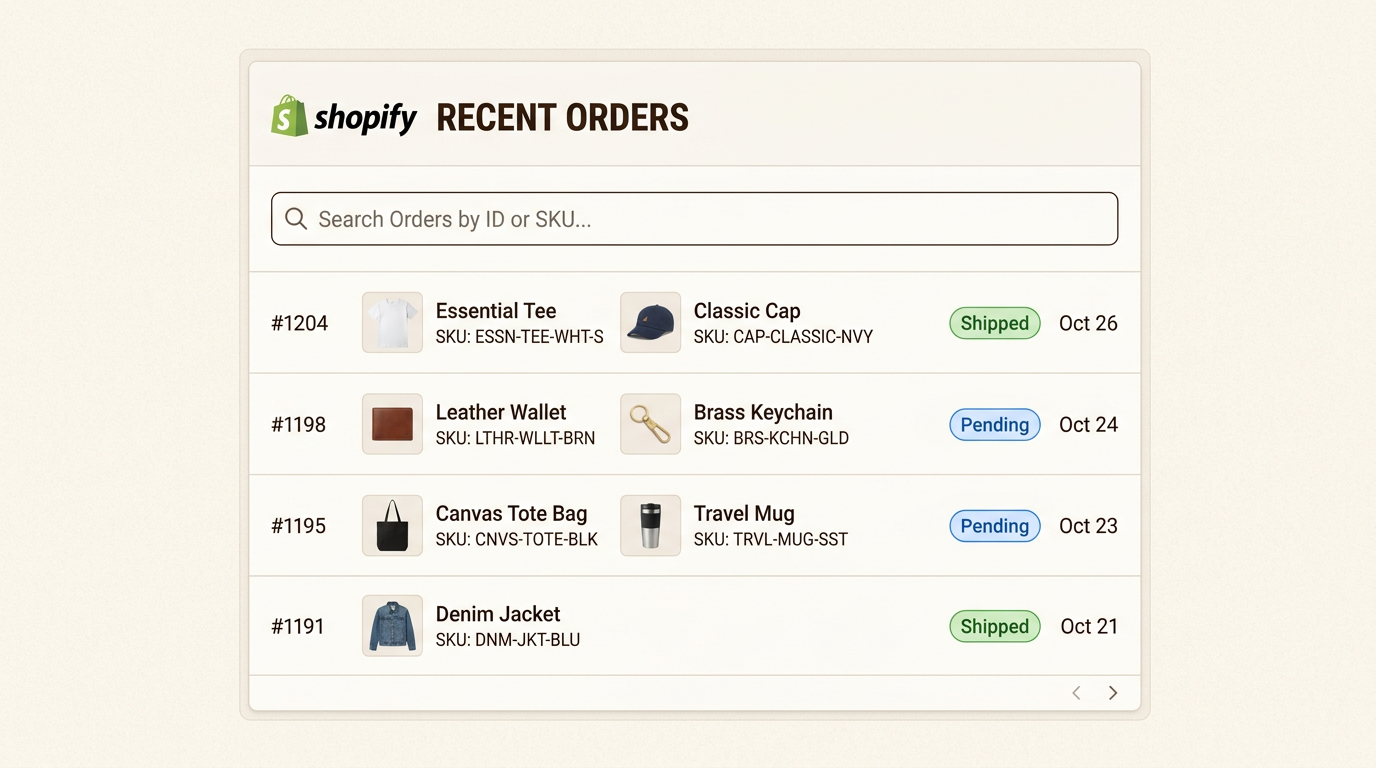The width and height of the screenshot is (1376, 768).
Task: Open order #1198
Action: 299,424
